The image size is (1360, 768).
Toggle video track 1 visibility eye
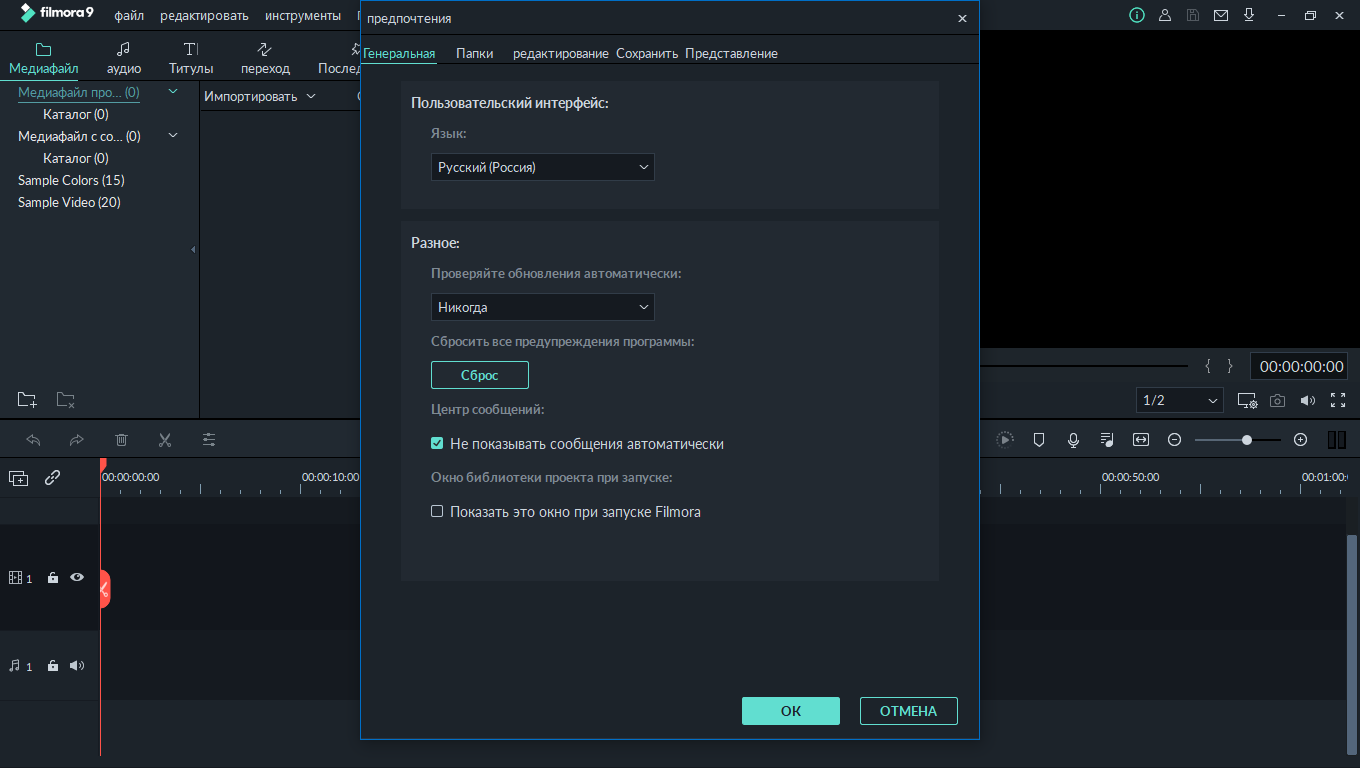pos(77,578)
